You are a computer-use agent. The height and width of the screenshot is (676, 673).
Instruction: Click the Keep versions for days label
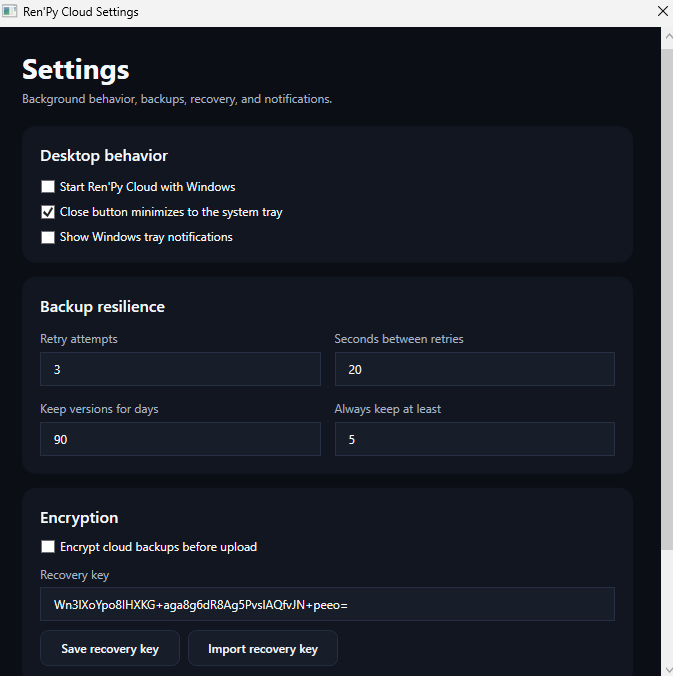click(99, 409)
